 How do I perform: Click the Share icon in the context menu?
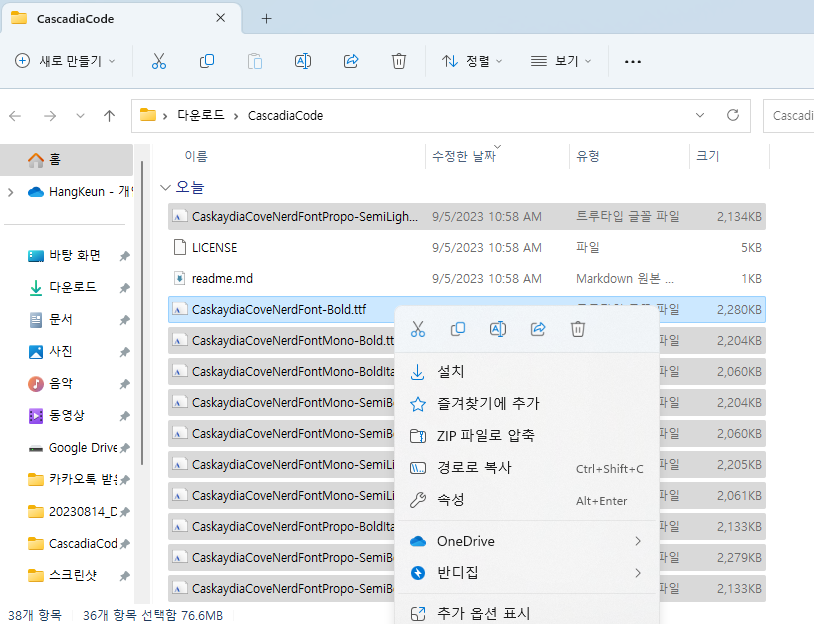538,329
